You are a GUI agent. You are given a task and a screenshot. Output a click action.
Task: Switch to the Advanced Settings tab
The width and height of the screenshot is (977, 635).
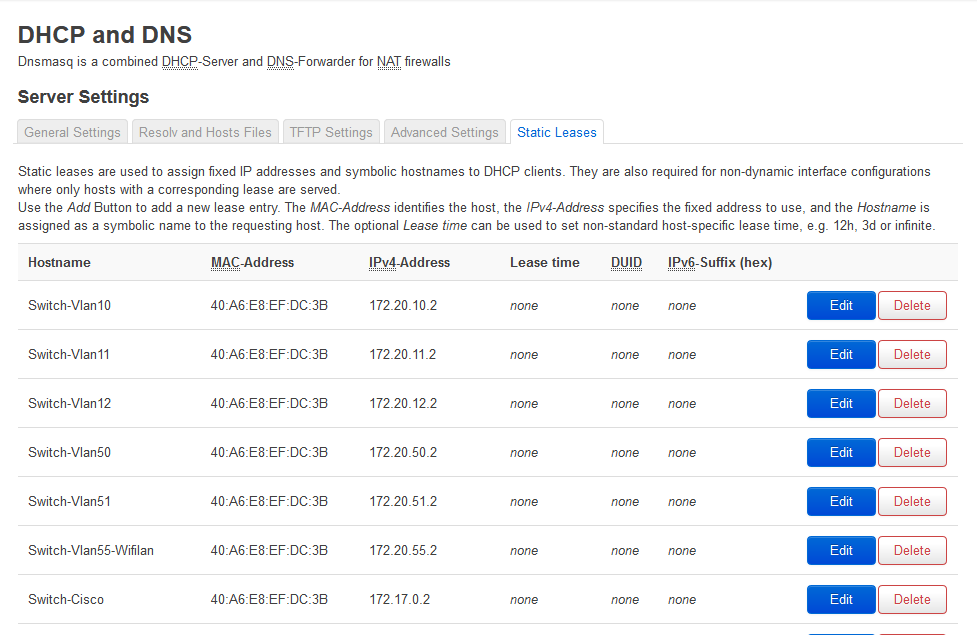[x=444, y=131]
